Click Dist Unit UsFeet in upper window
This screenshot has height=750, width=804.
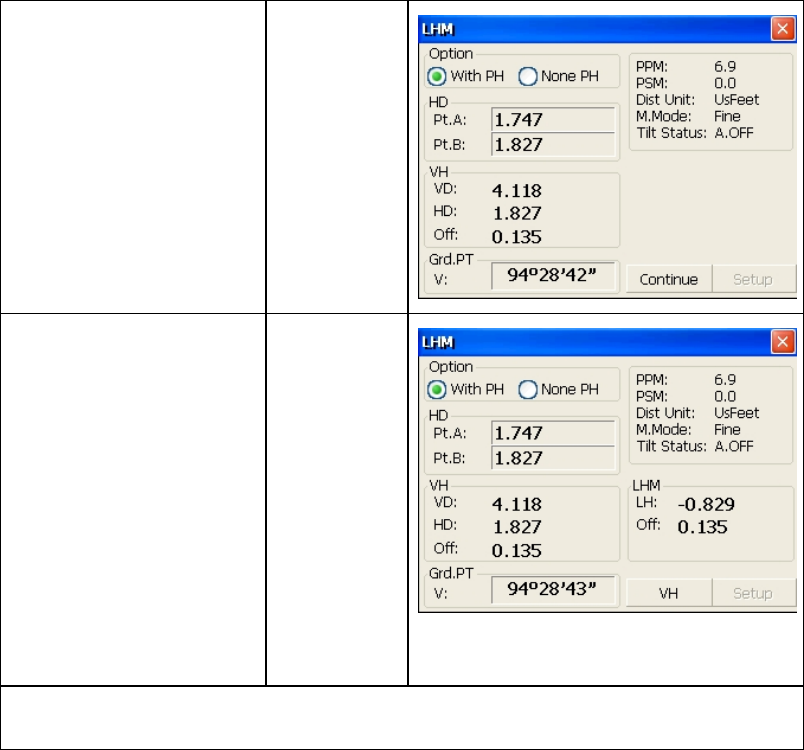point(736,99)
